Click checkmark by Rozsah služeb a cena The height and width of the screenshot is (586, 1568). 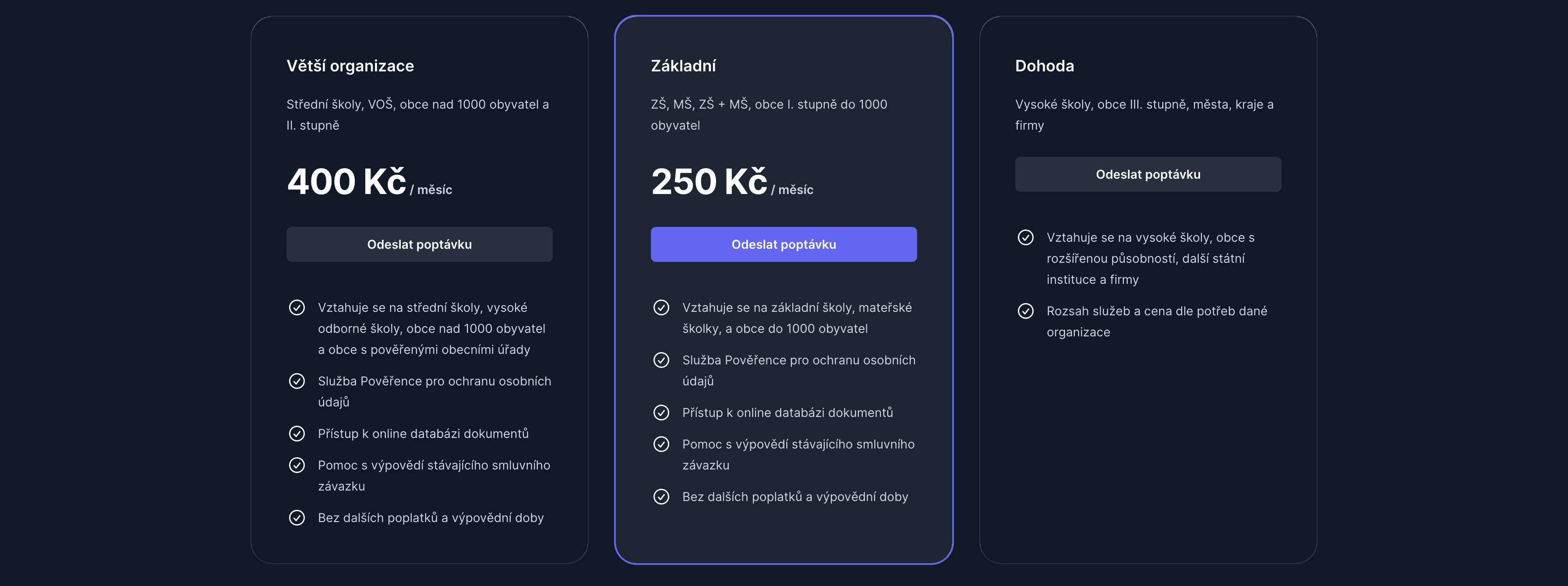[x=1025, y=311]
